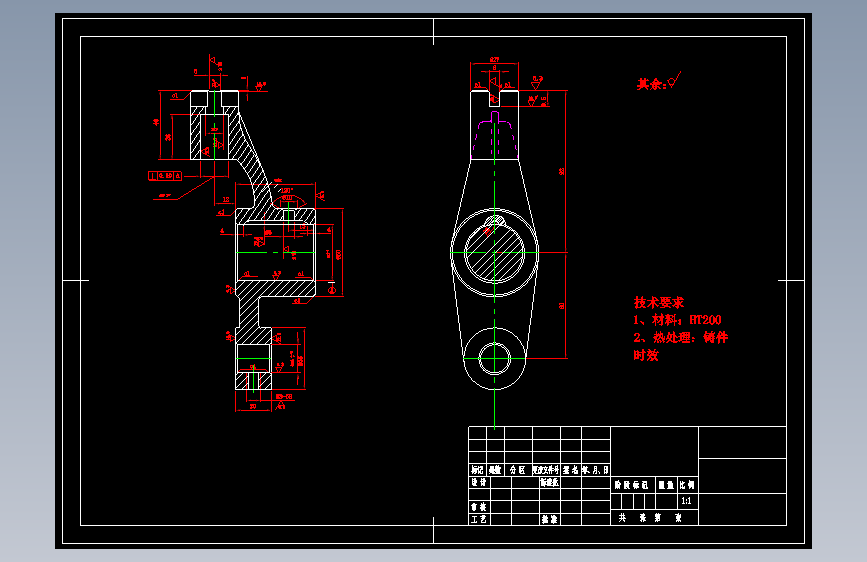
Task: Click the '工艺' title block cell
Action: [x=479, y=519]
